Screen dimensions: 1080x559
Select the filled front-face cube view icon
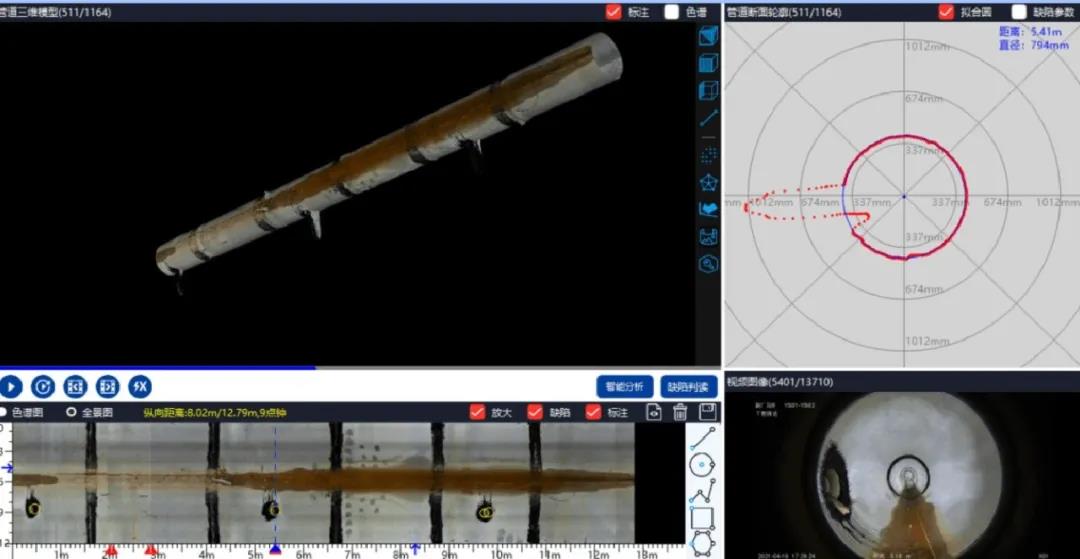click(709, 63)
